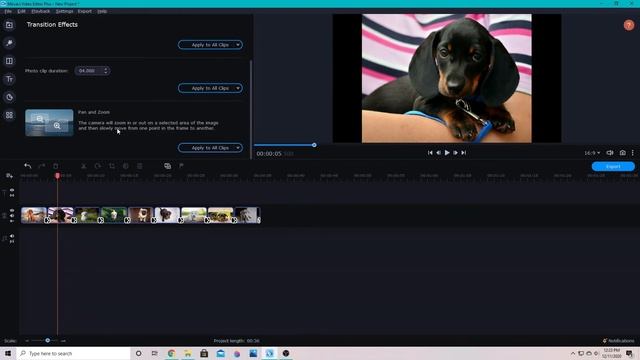Open the Filters magic wand tab

coord(9,43)
